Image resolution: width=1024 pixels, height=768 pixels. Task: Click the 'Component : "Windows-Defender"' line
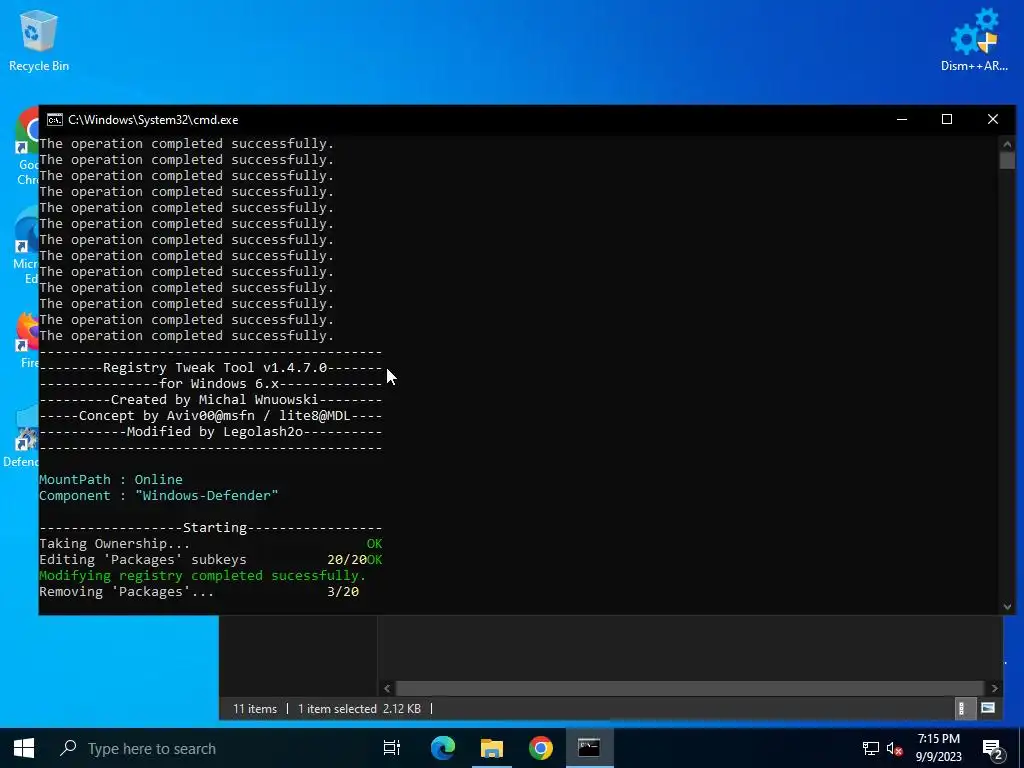coord(159,496)
